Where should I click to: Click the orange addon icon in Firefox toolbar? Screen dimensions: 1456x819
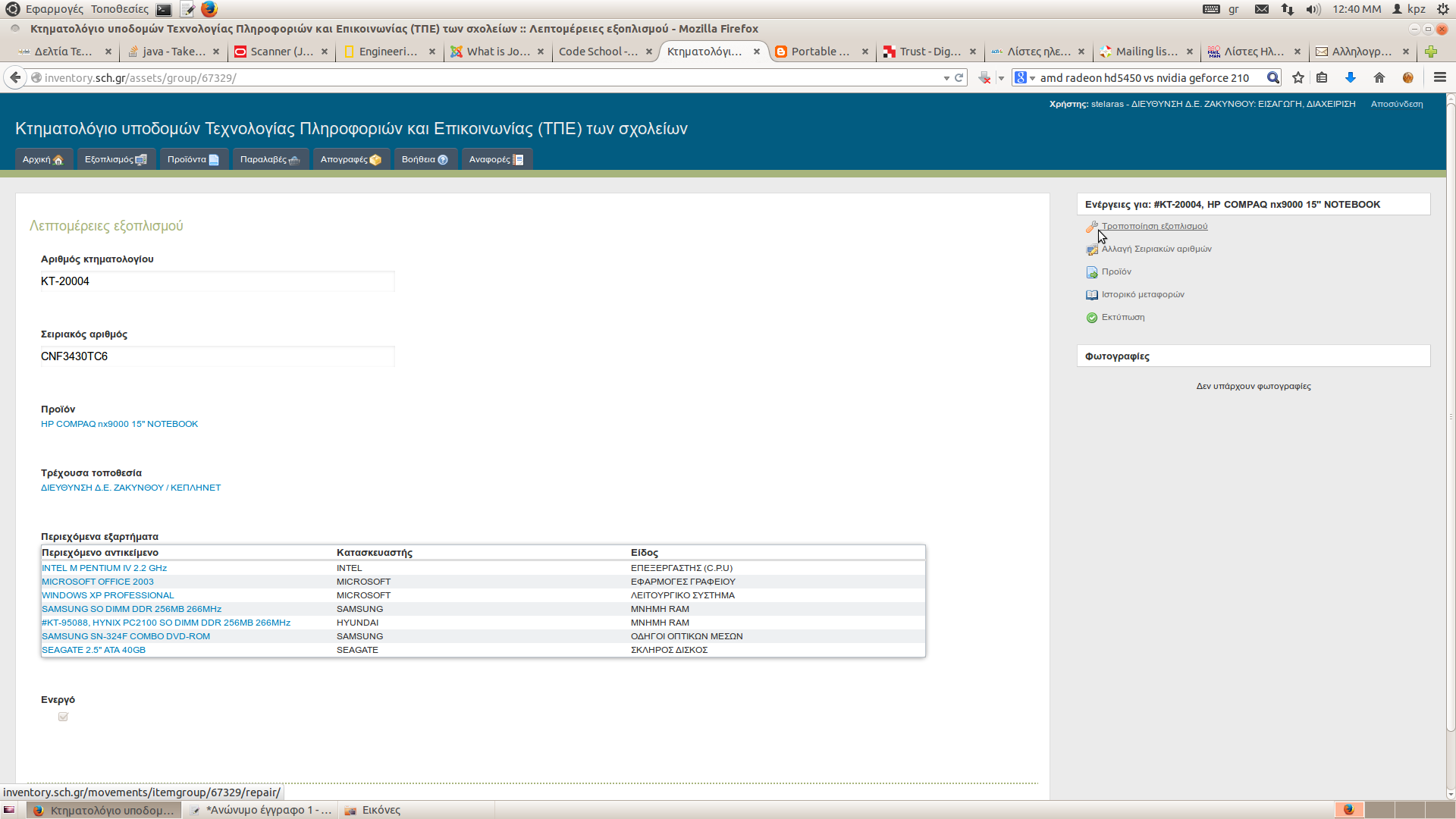1408,77
